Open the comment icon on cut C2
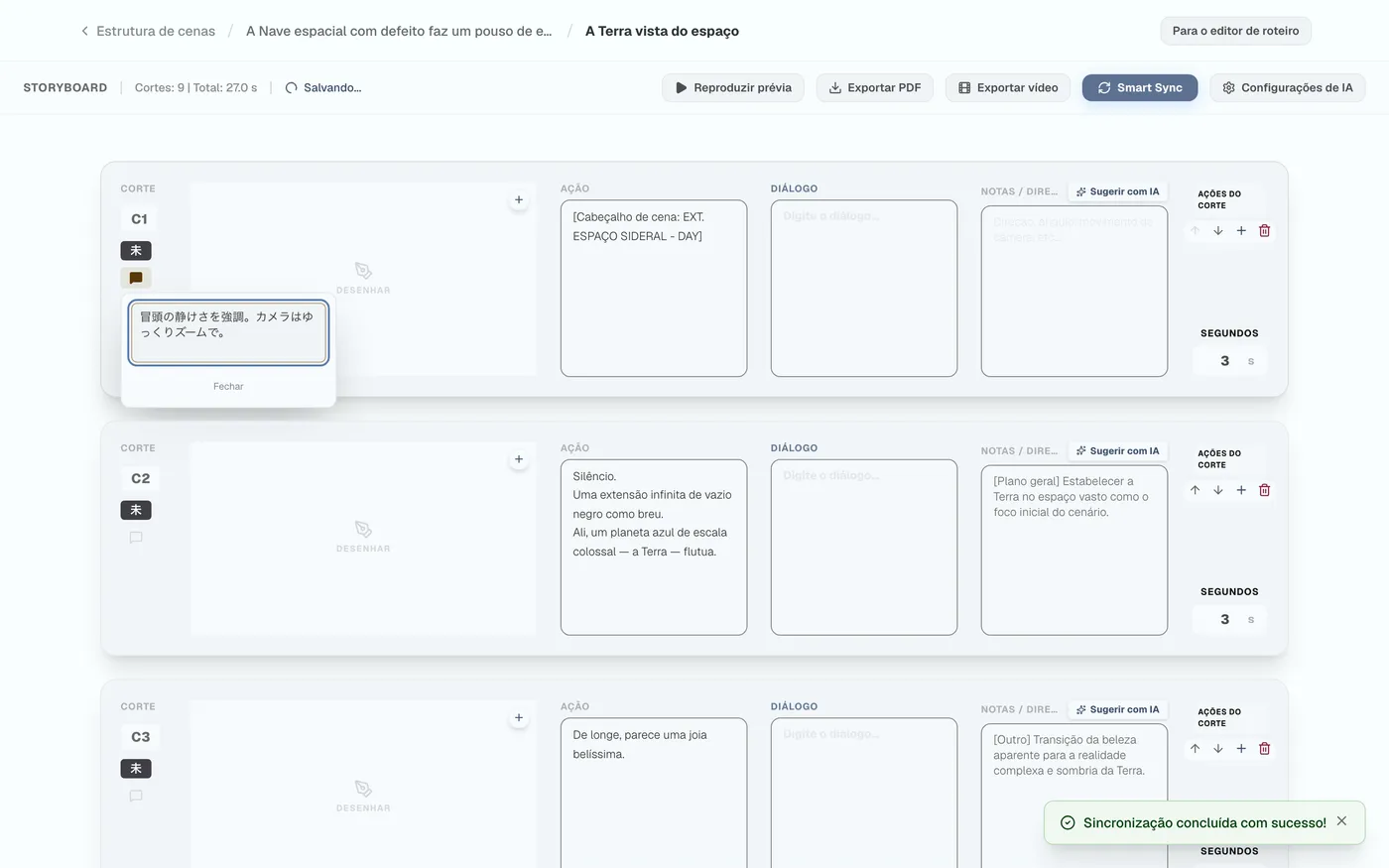Viewport: 1389px width, 868px height. (x=136, y=538)
